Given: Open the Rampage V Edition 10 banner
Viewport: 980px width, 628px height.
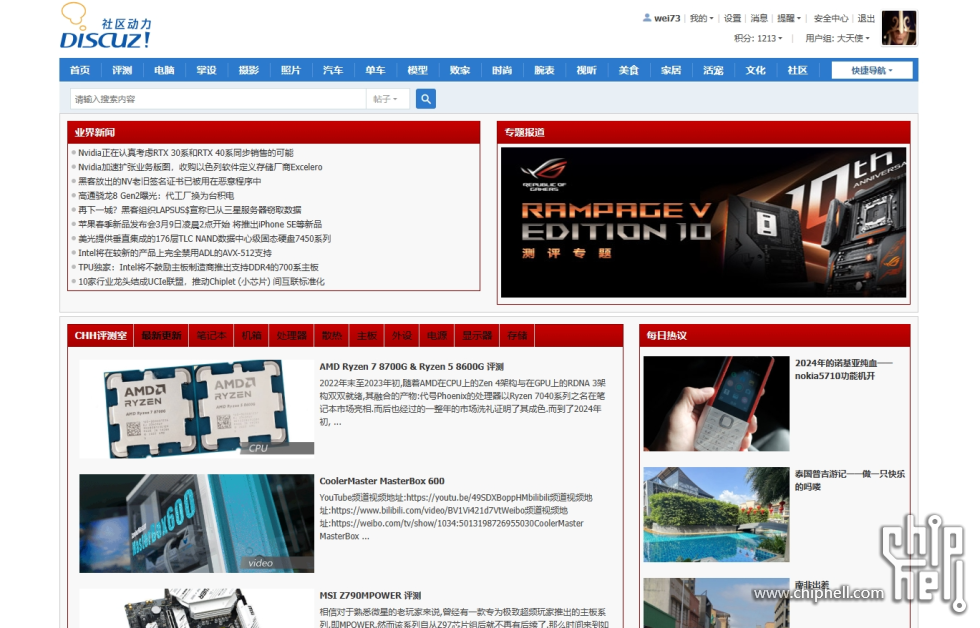Looking at the screenshot, I should [x=703, y=222].
